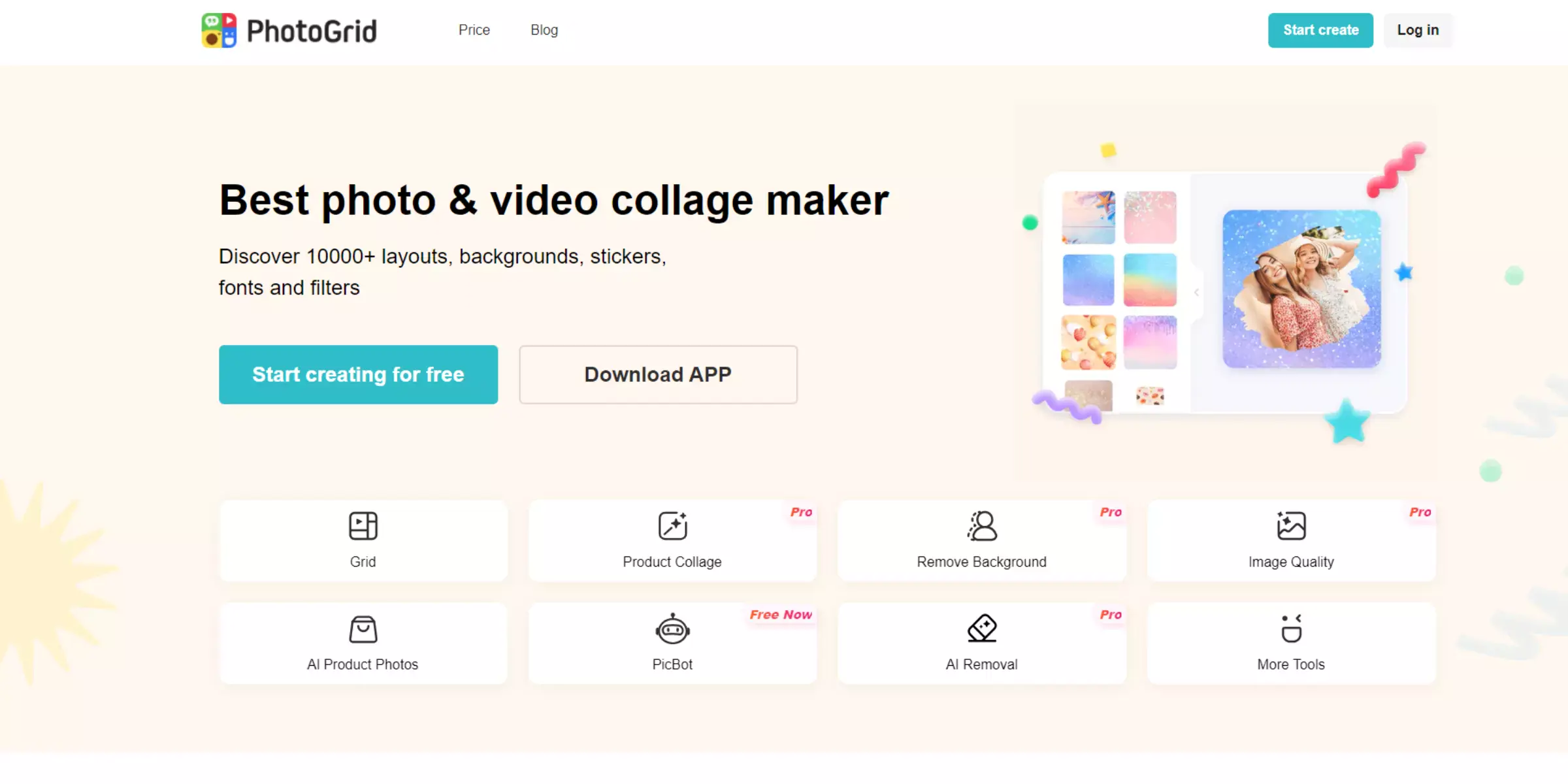Viewport: 1568px width, 784px height.
Task: Open the More Tools icon
Action: pyautogui.click(x=1291, y=629)
